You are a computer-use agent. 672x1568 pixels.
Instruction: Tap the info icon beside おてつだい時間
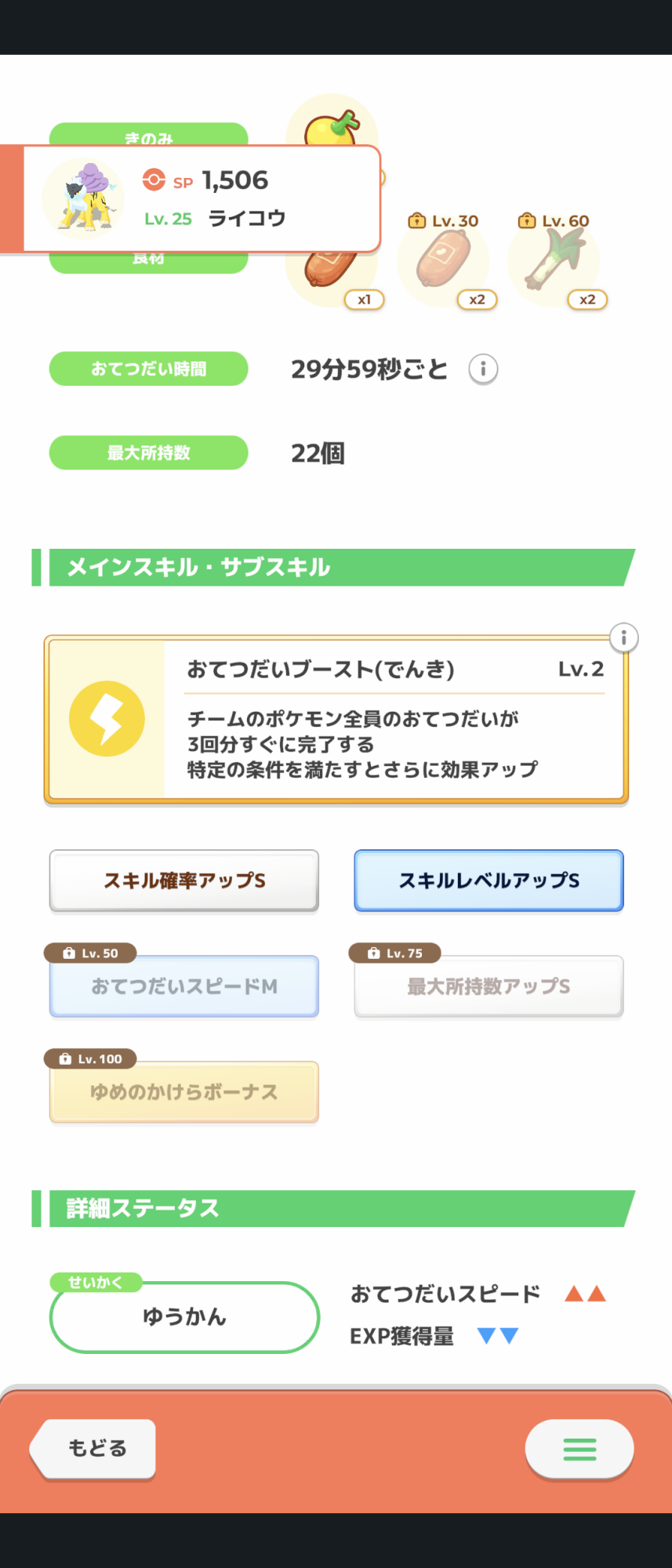[x=483, y=368]
